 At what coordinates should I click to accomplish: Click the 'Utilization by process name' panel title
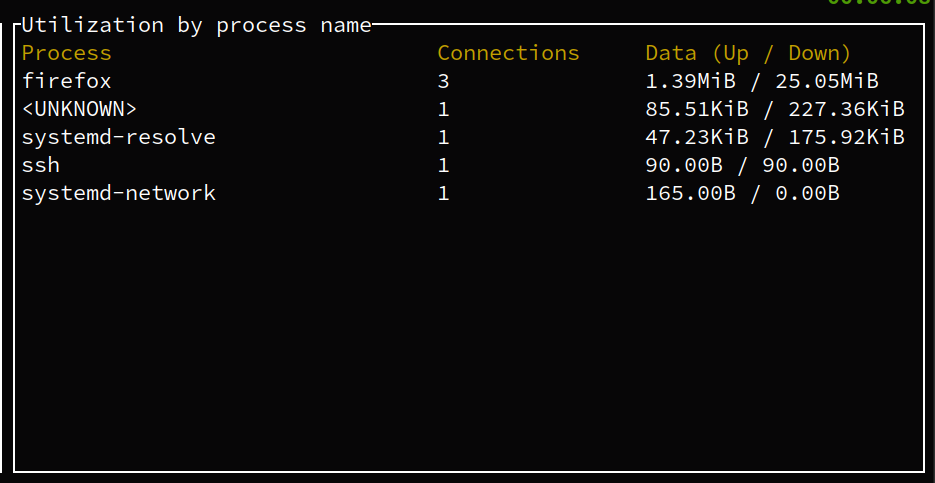click(196, 26)
